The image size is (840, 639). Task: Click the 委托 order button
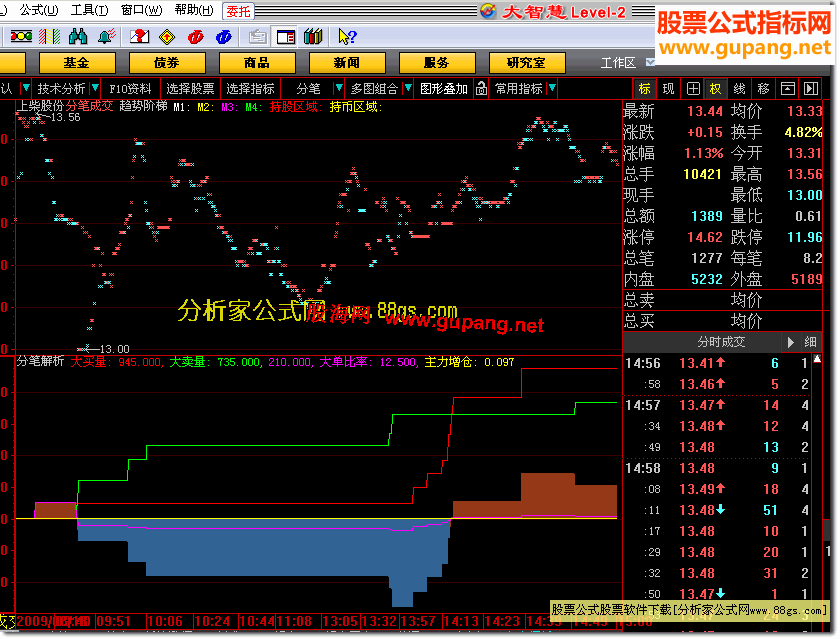tap(238, 11)
